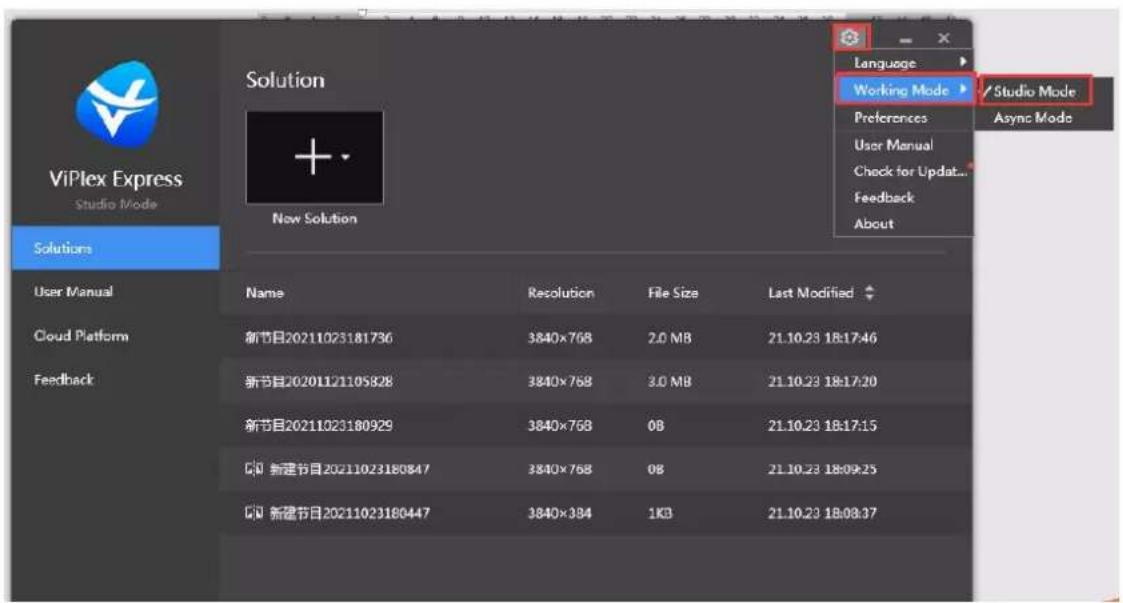Screen dimensions: 1123x603
Task: Select Solutions in the sidebar
Action: click(x=115, y=248)
